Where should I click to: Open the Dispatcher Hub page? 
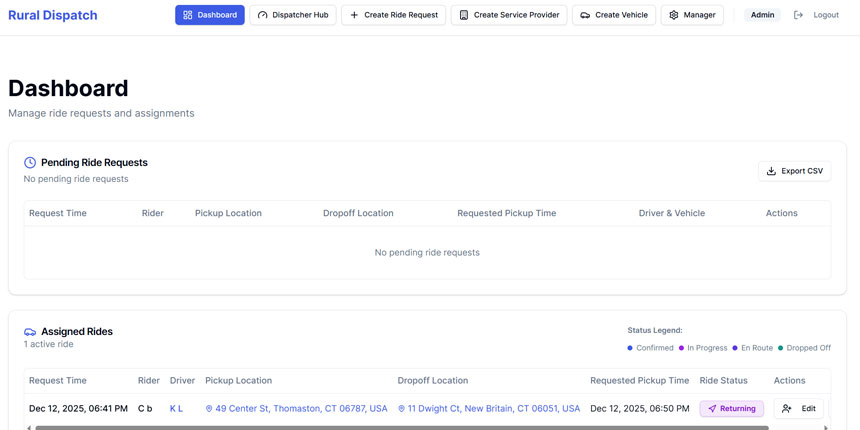tap(293, 15)
